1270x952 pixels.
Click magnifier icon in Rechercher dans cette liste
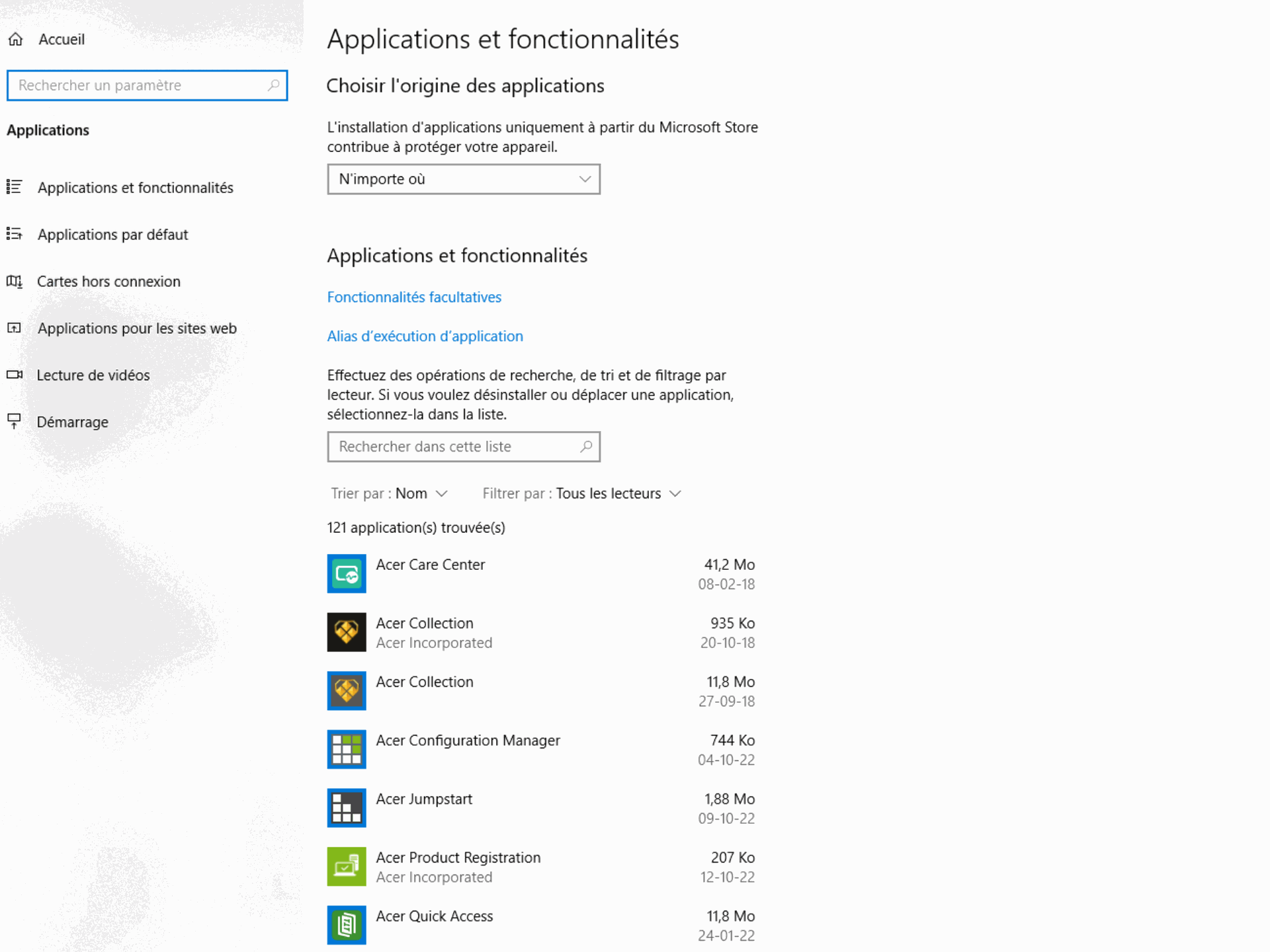coord(586,447)
